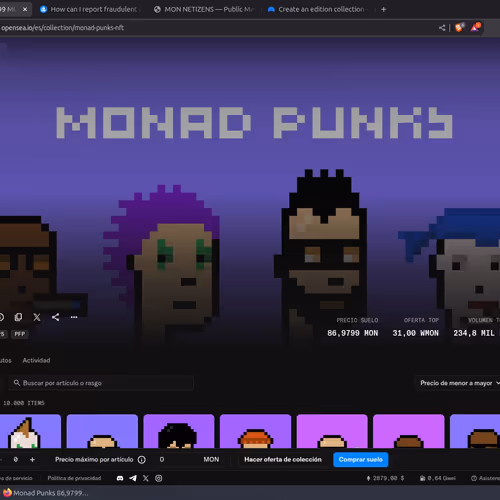The width and height of the screenshot is (500, 500).
Task: Open the Discord icon in footer
Action: pos(120,478)
